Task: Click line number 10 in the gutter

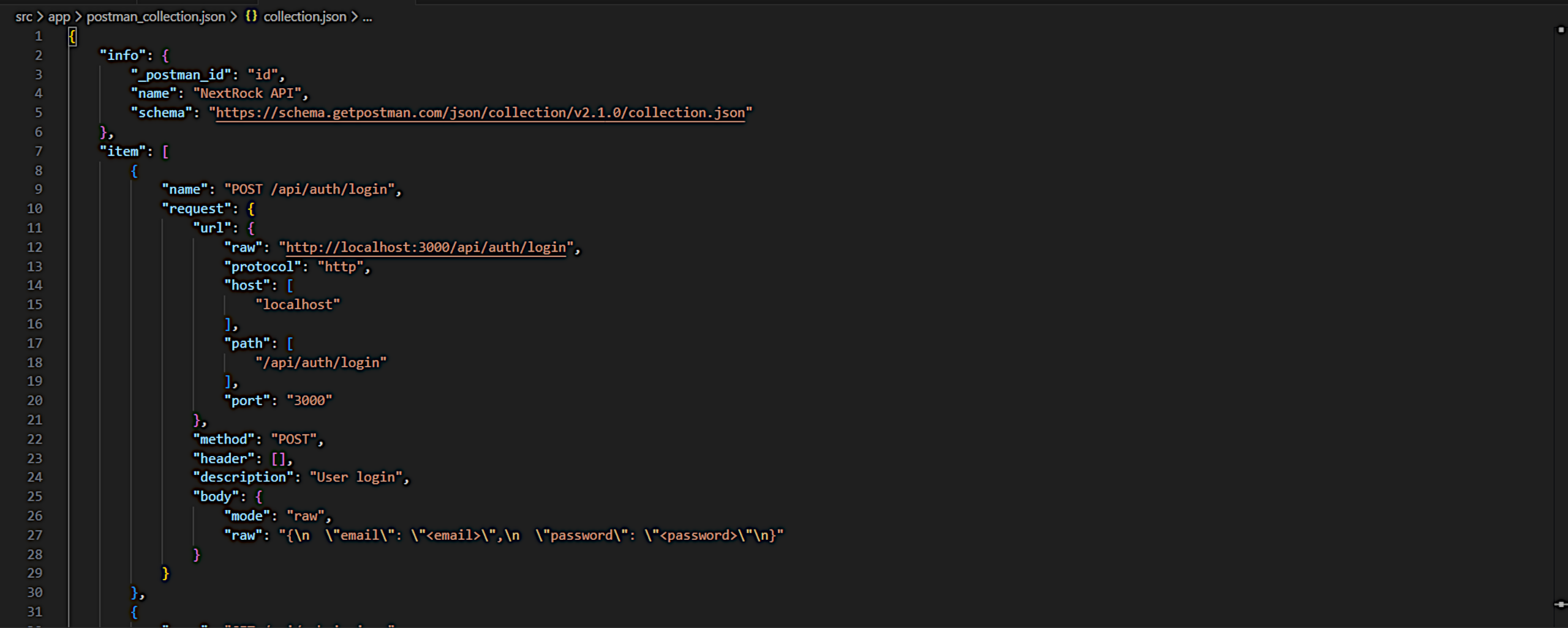Action: coord(35,209)
